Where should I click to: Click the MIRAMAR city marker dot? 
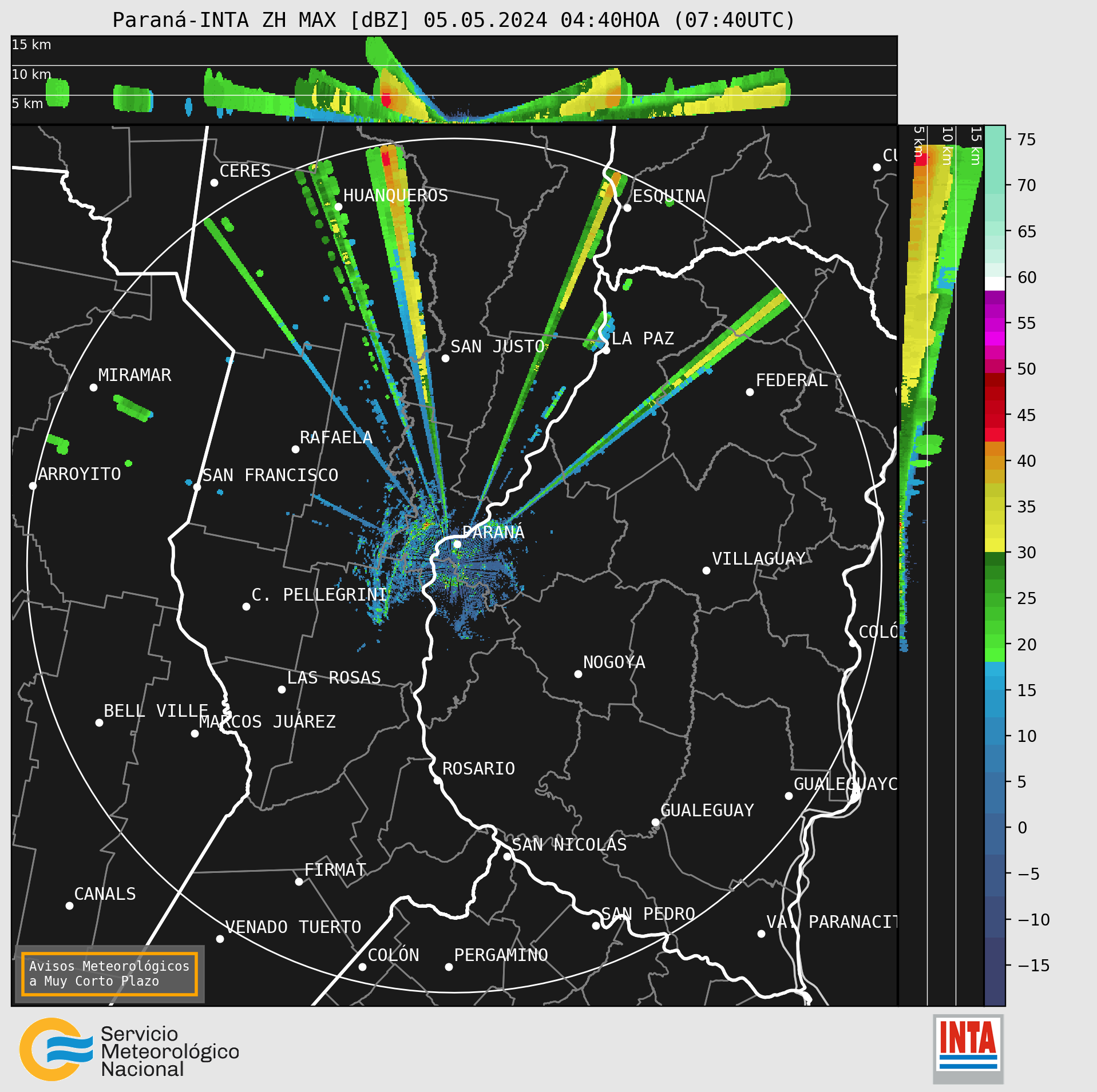(x=93, y=387)
